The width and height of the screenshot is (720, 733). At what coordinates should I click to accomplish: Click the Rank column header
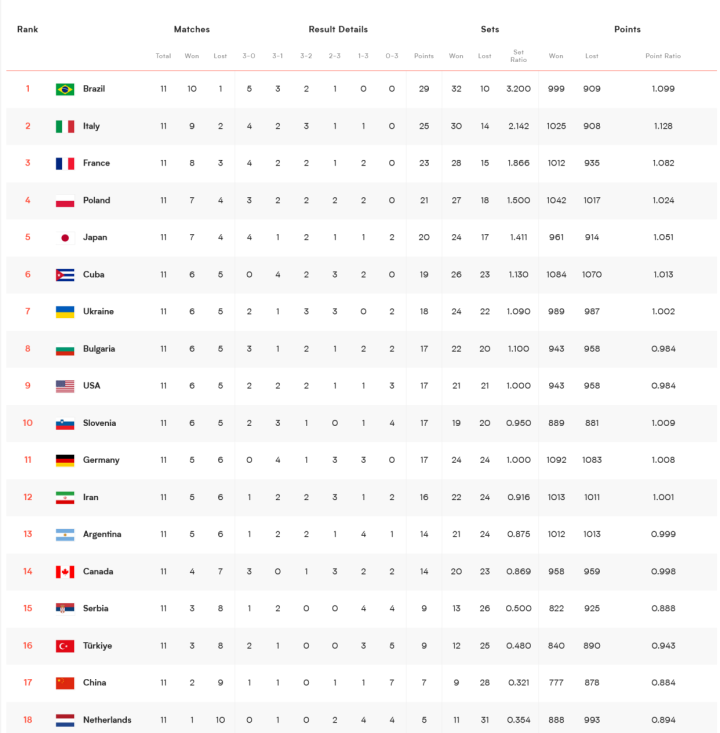coord(28,29)
